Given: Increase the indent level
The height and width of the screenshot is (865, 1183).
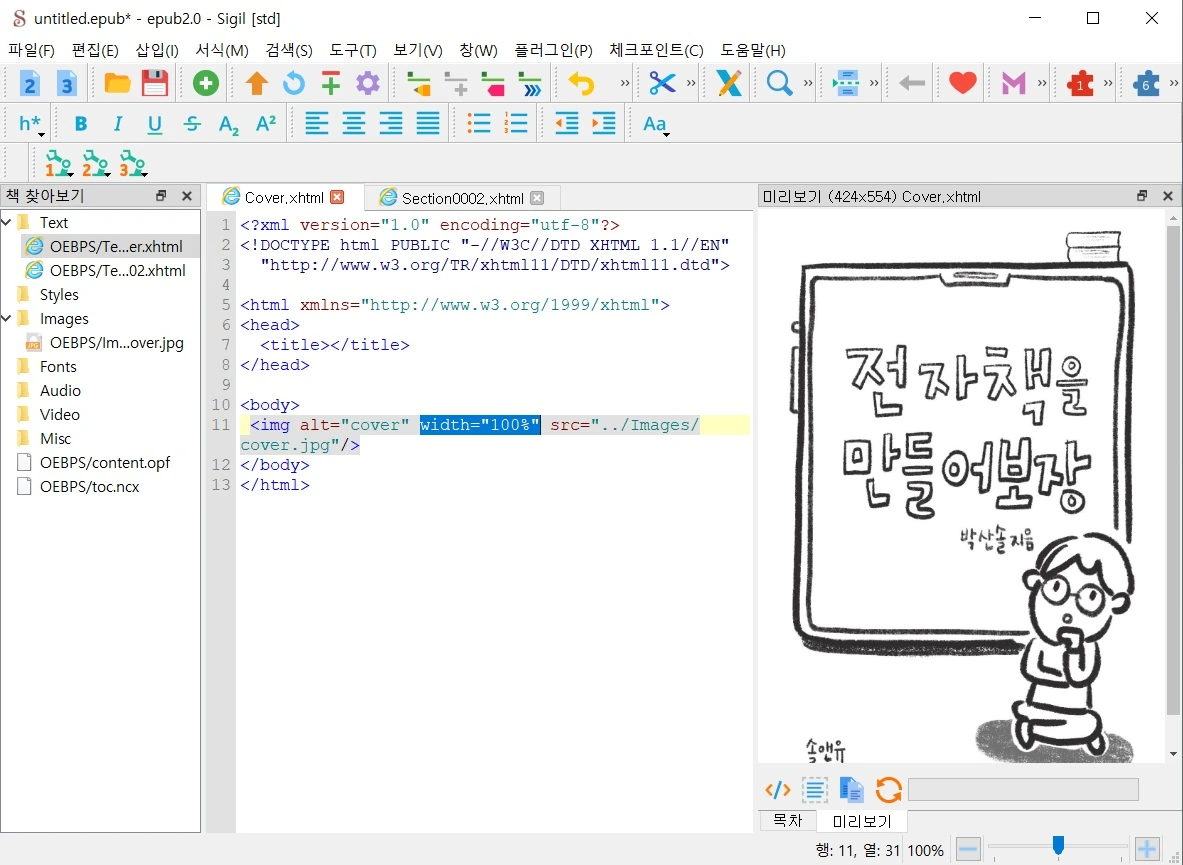Looking at the screenshot, I should 604,123.
